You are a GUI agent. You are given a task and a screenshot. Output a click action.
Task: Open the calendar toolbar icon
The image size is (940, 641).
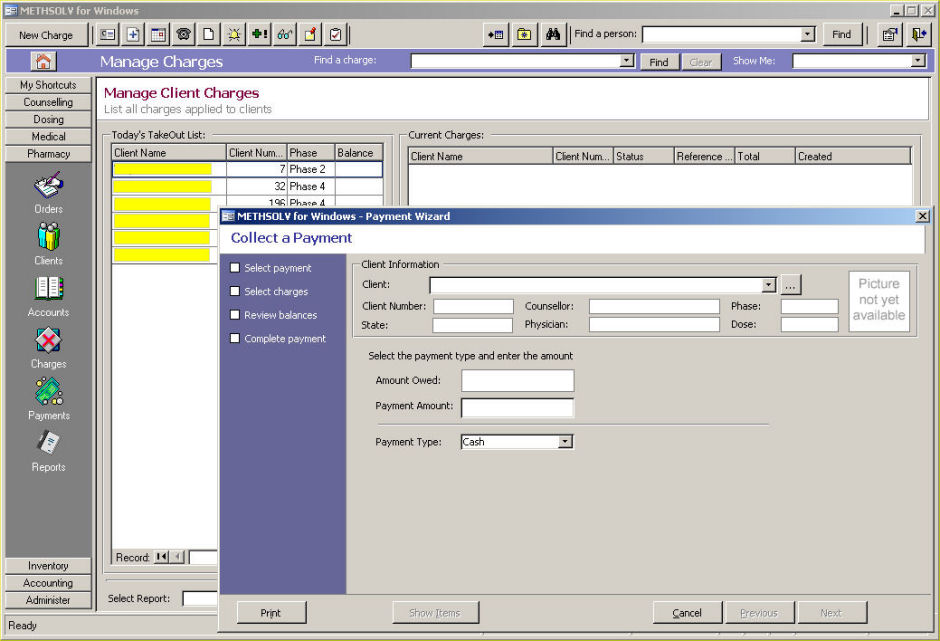pyautogui.click(x=158, y=35)
